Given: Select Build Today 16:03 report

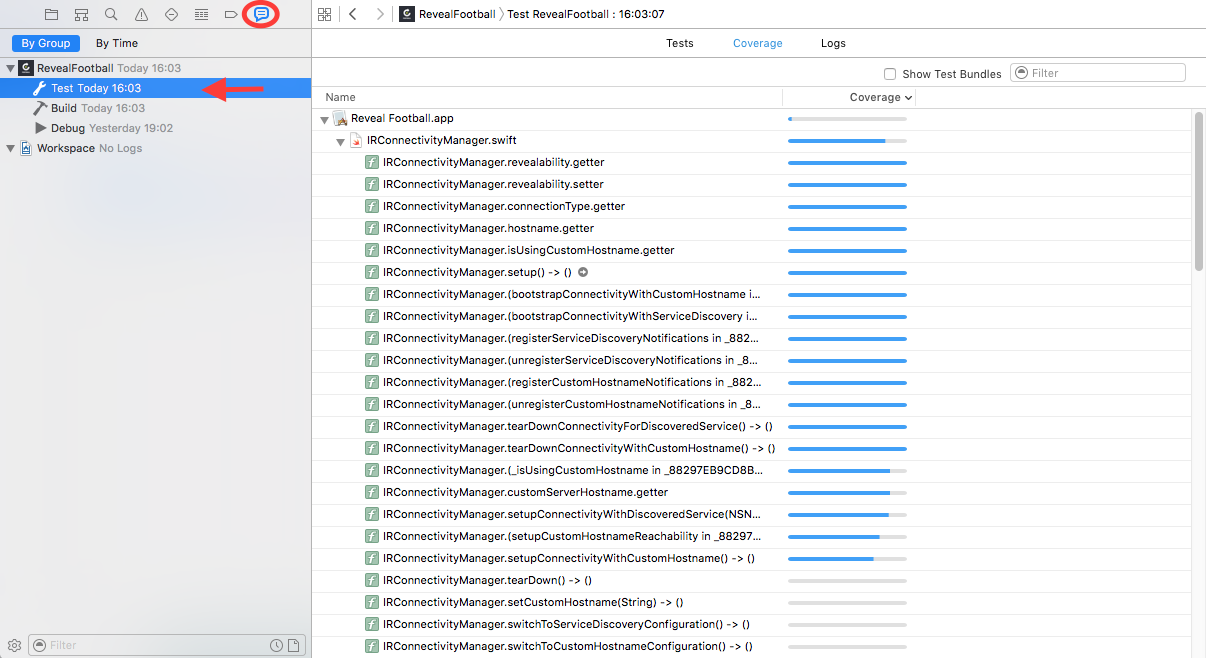Looking at the screenshot, I should 155,108.
